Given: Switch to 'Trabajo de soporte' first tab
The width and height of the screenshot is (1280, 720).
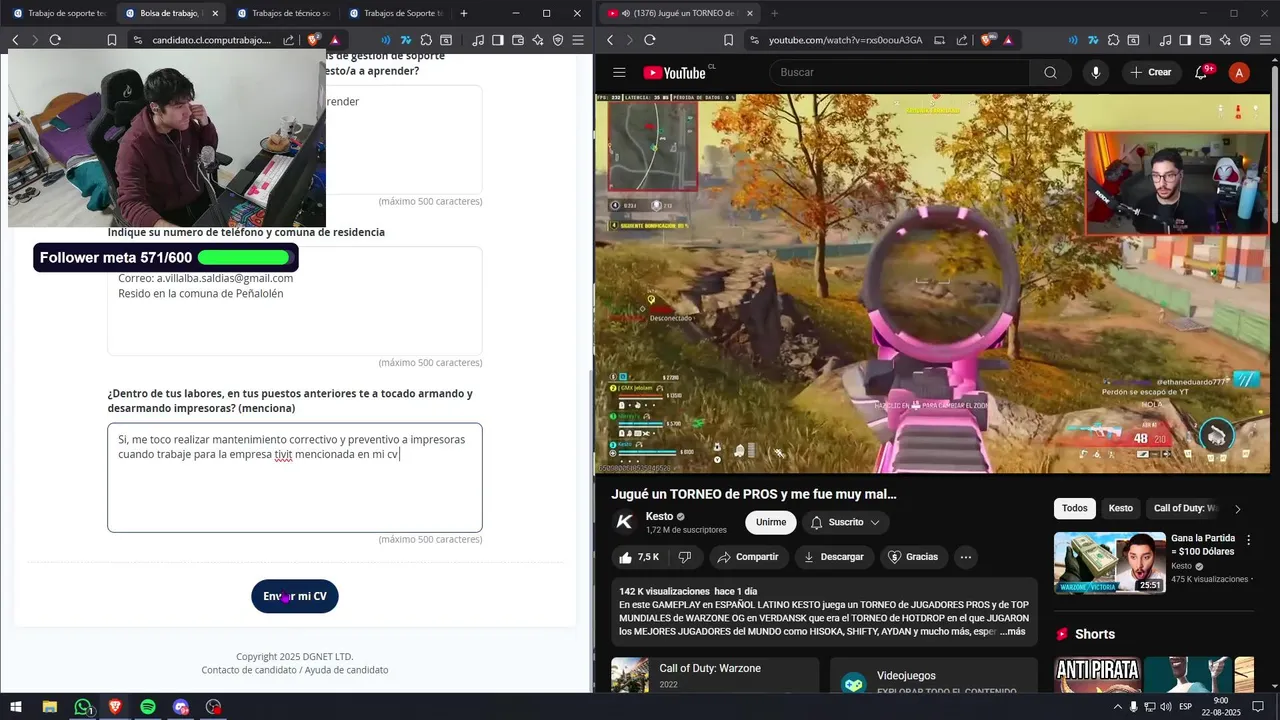Looking at the screenshot, I should pyautogui.click(x=59, y=13).
